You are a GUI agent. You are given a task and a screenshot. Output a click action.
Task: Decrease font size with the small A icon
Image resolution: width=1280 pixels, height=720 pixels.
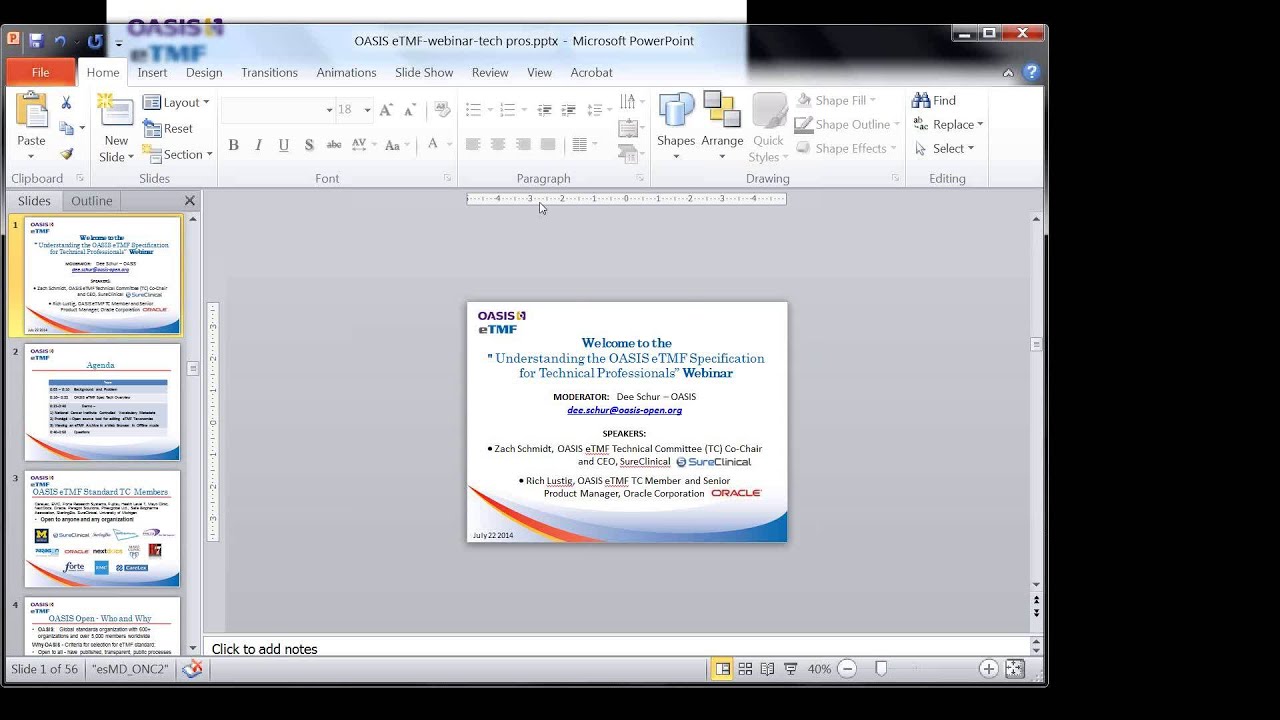click(409, 110)
